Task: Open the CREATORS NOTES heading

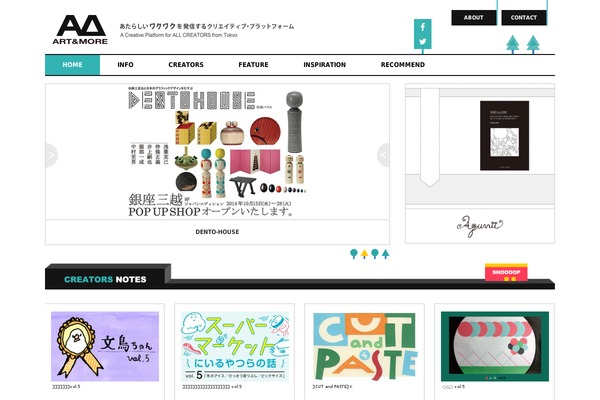Action: (x=105, y=279)
